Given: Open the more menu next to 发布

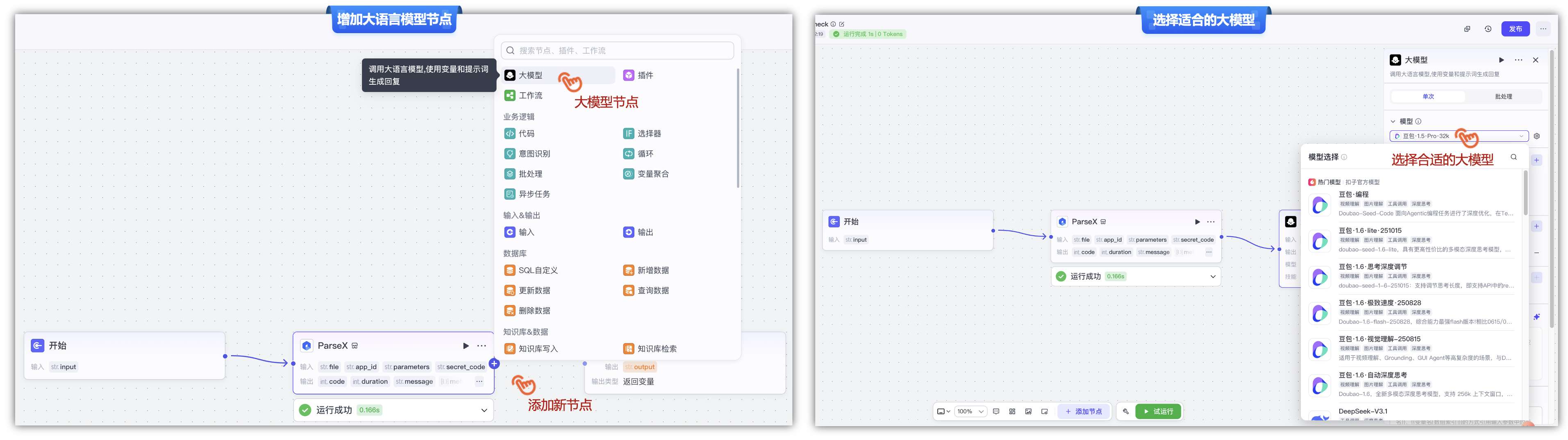Looking at the screenshot, I should 1543,29.
